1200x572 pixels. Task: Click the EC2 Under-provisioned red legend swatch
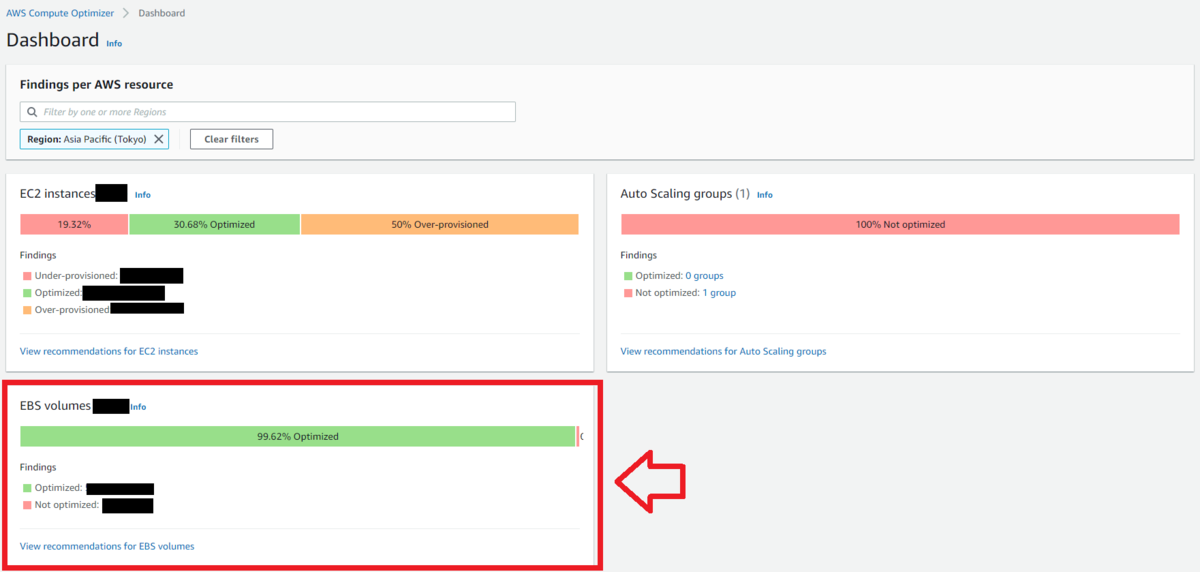pos(27,275)
